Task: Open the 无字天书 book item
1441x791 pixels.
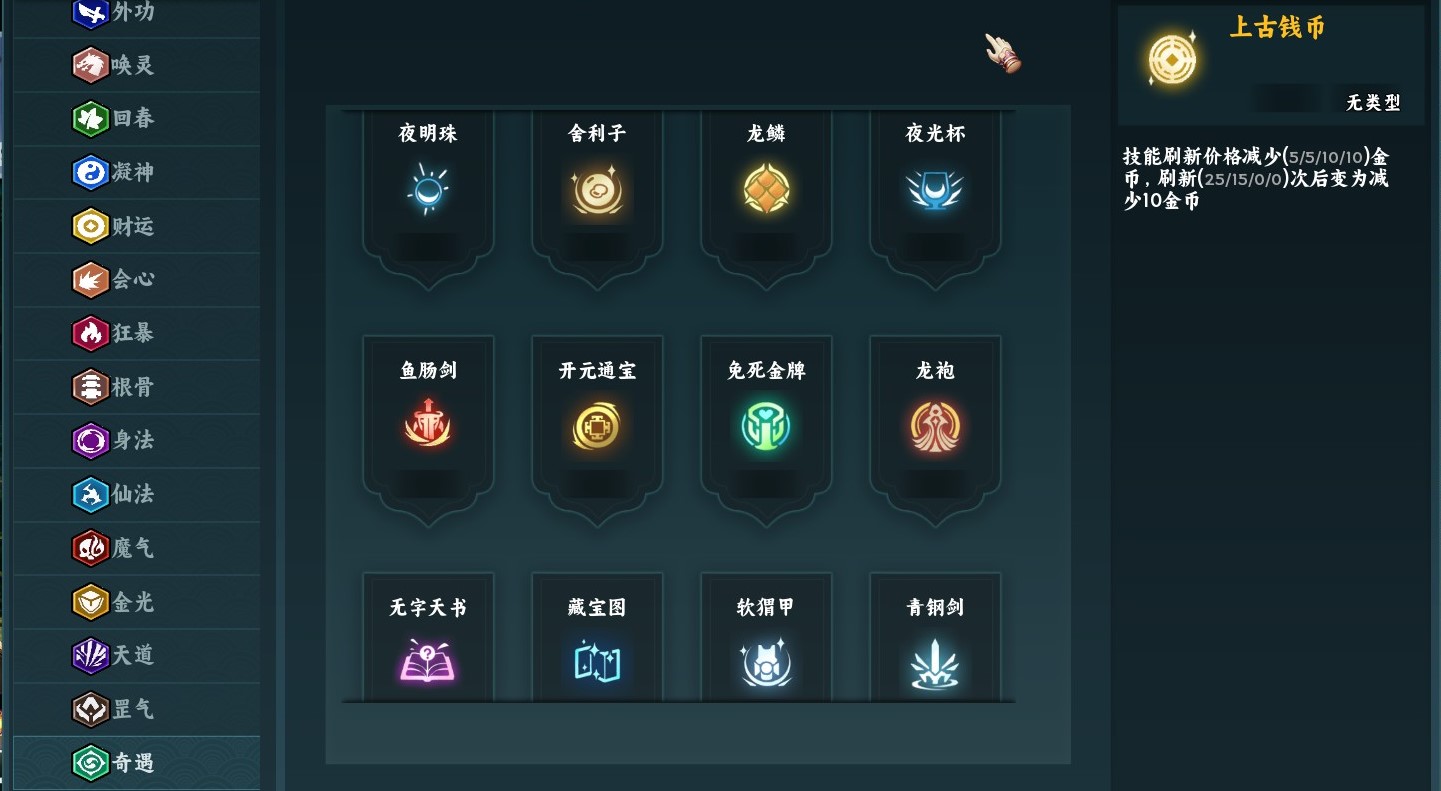Action: click(x=428, y=662)
